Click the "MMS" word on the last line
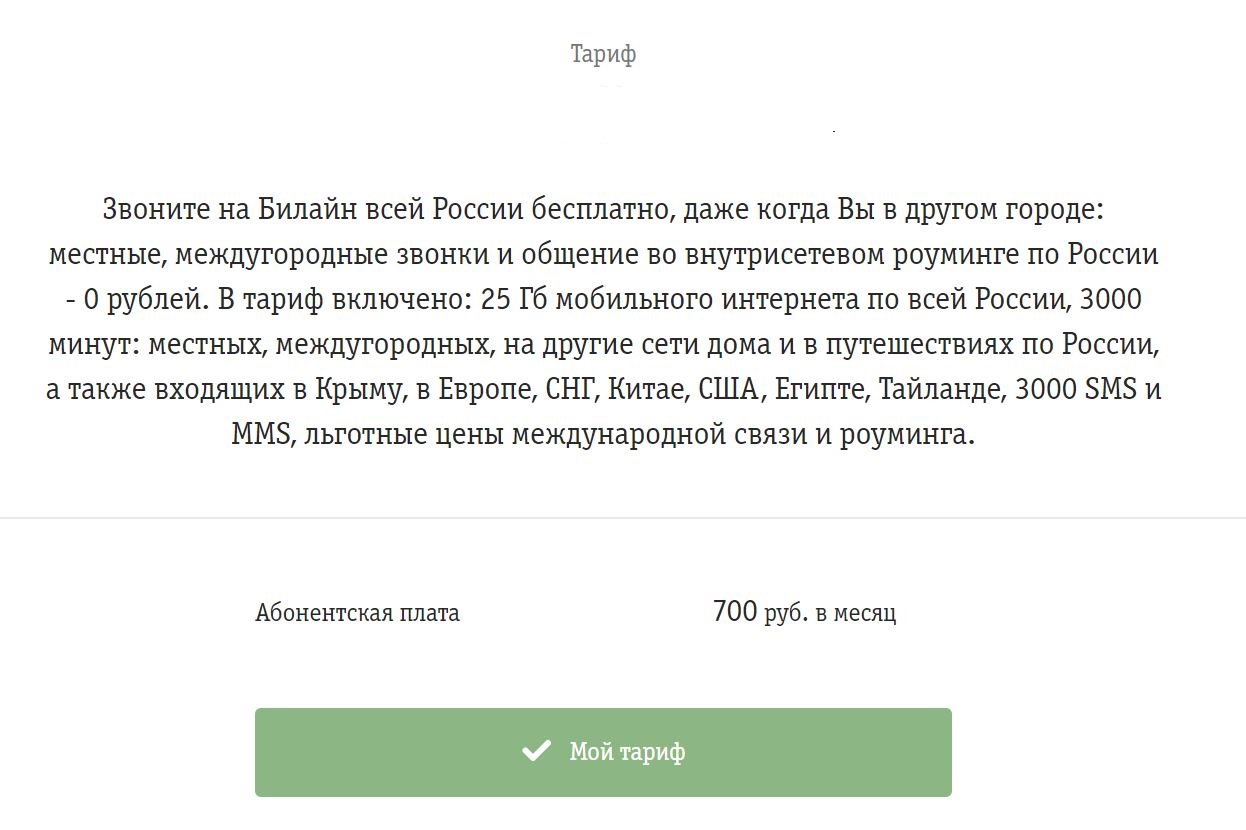This screenshot has width=1246, height=830. [259, 435]
